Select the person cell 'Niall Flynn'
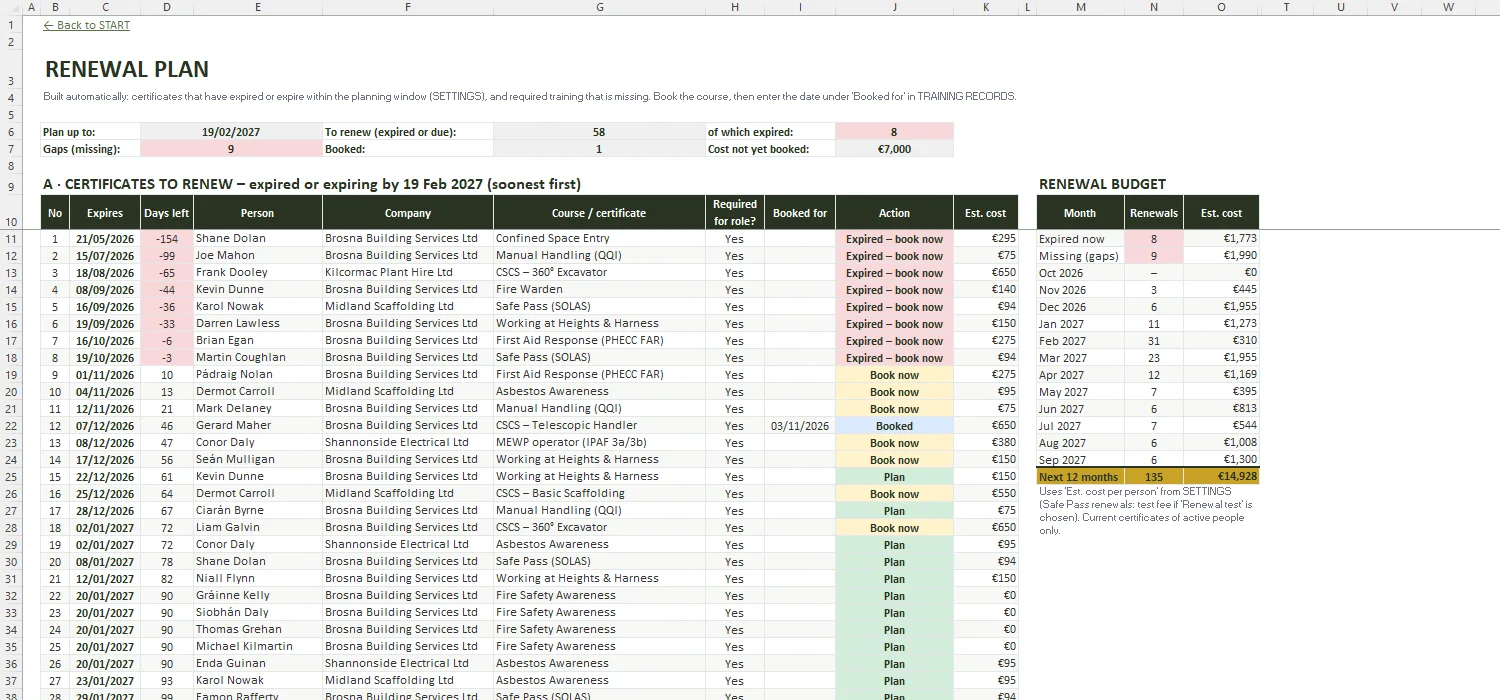The image size is (1500, 700). click(258, 578)
